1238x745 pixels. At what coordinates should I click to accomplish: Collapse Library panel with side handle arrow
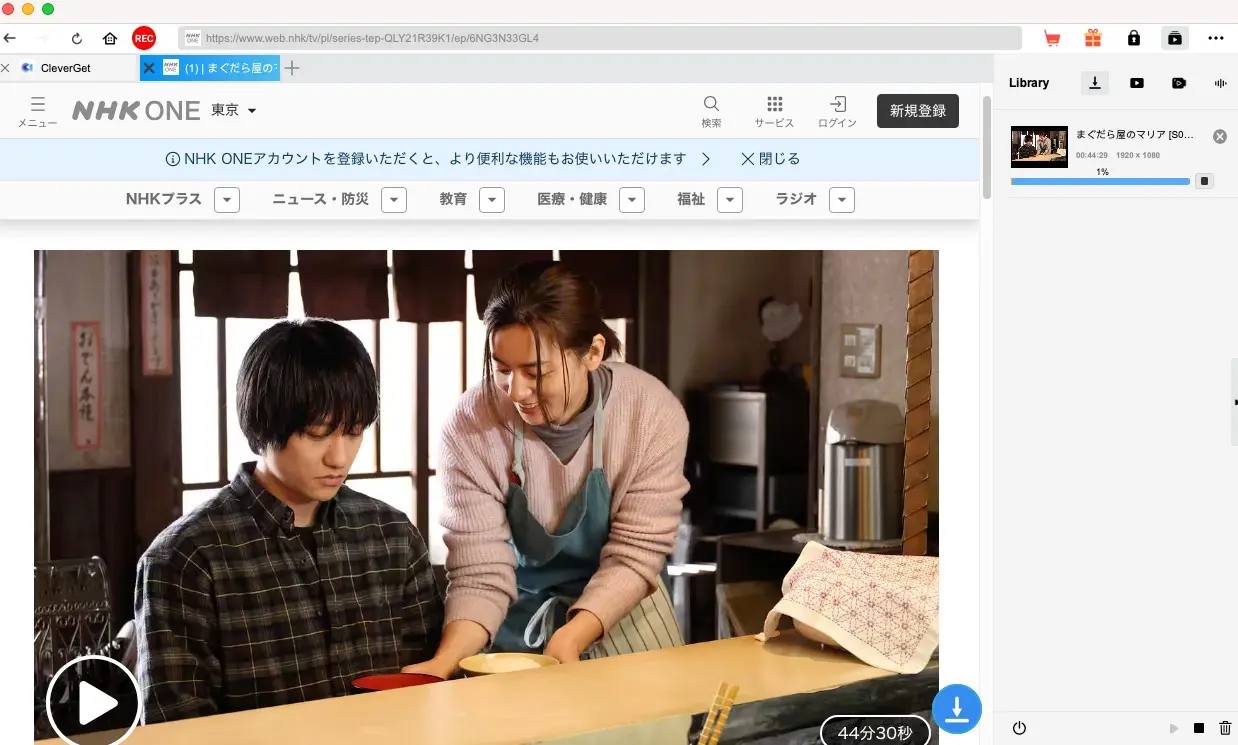pos(1234,401)
